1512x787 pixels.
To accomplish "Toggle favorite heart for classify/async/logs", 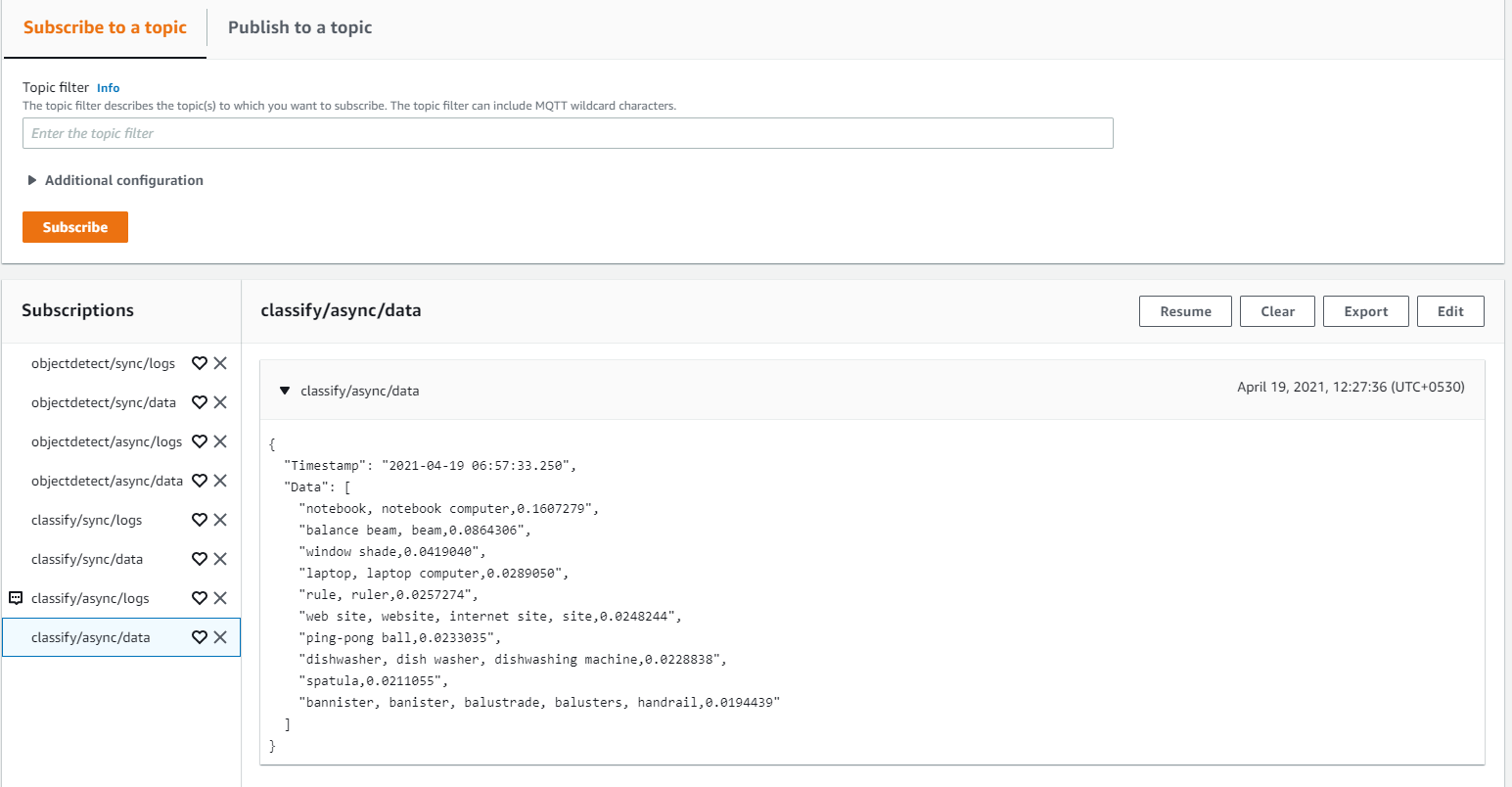I will [x=199, y=598].
